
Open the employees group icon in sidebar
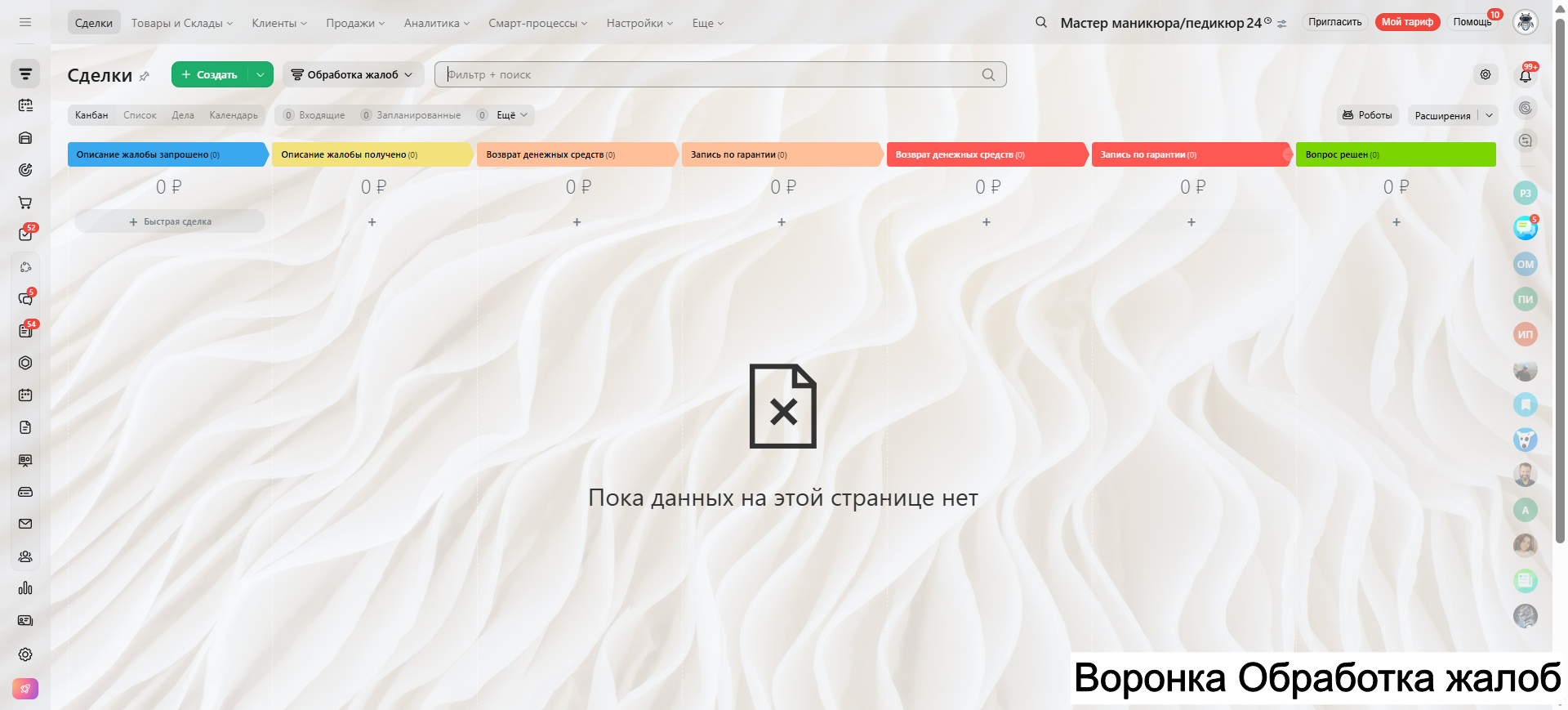pyautogui.click(x=25, y=556)
